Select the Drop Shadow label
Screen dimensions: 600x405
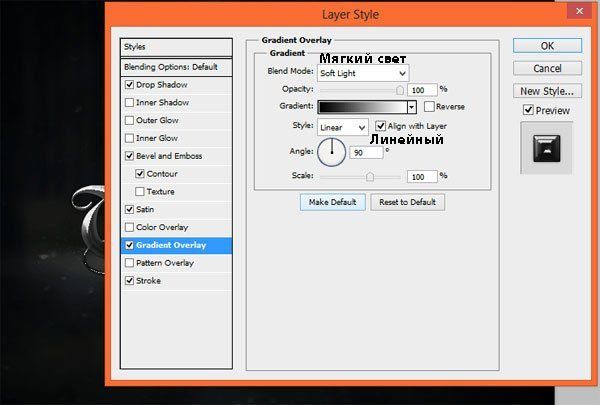pos(162,85)
